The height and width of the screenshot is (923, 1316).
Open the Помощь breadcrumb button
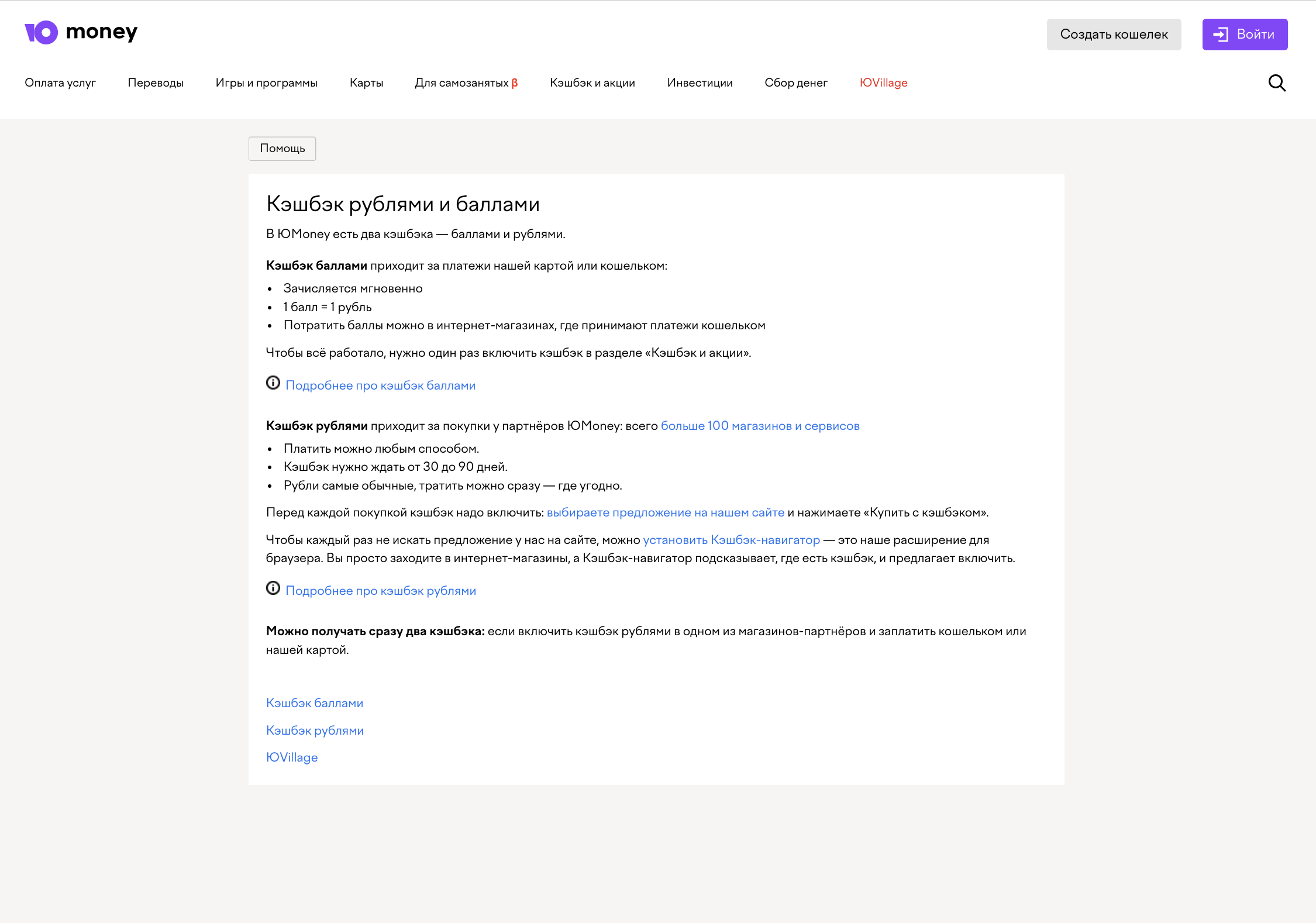point(282,149)
